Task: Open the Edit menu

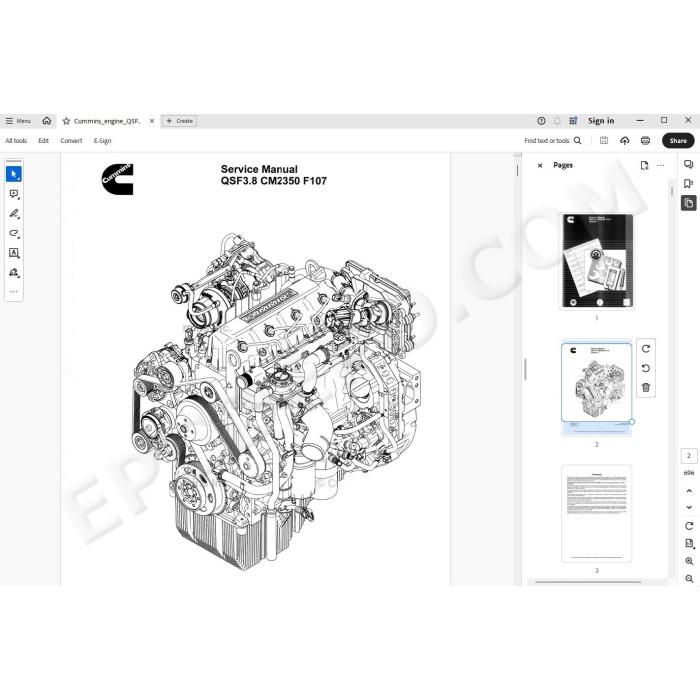Action: click(x=43, y=141)
